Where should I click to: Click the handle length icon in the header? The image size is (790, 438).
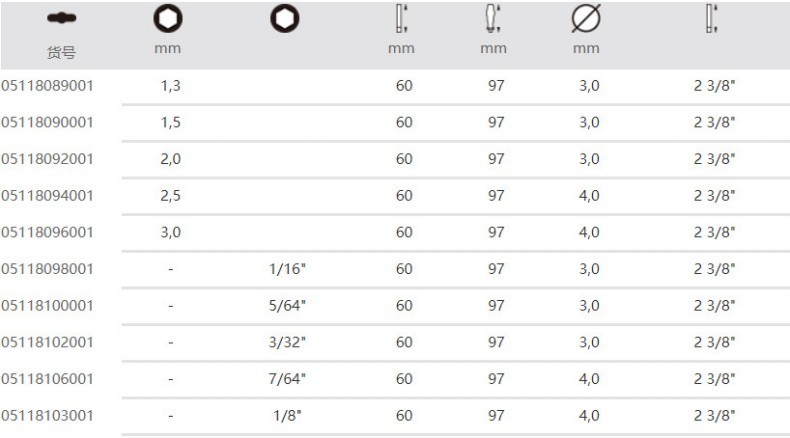[494, 20]
